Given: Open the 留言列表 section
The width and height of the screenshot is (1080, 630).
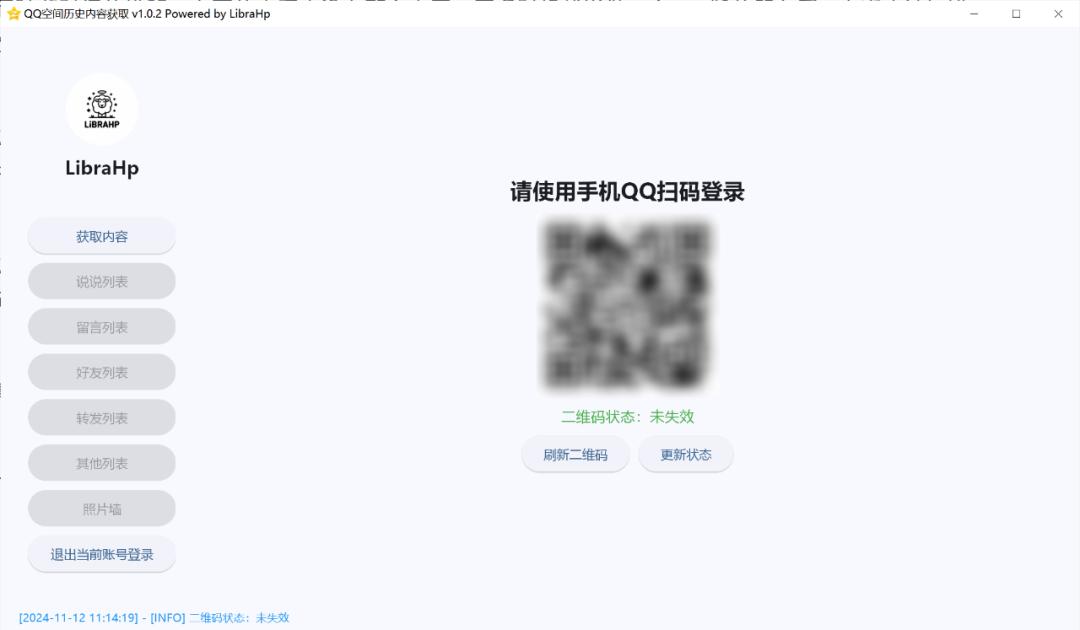Looking at the screenshot, I should (101, 326).
